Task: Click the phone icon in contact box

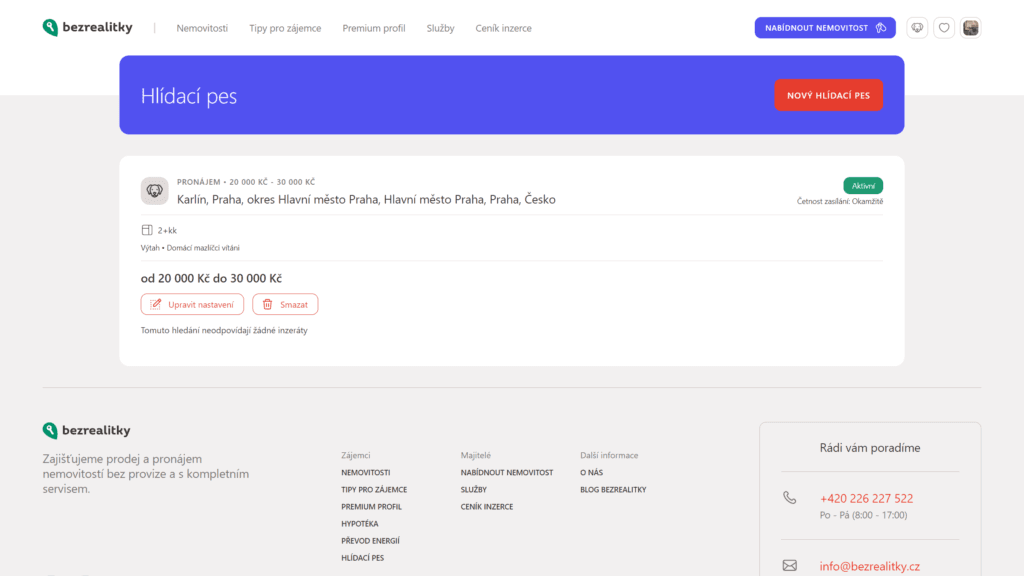Action: tap(790, 498)
